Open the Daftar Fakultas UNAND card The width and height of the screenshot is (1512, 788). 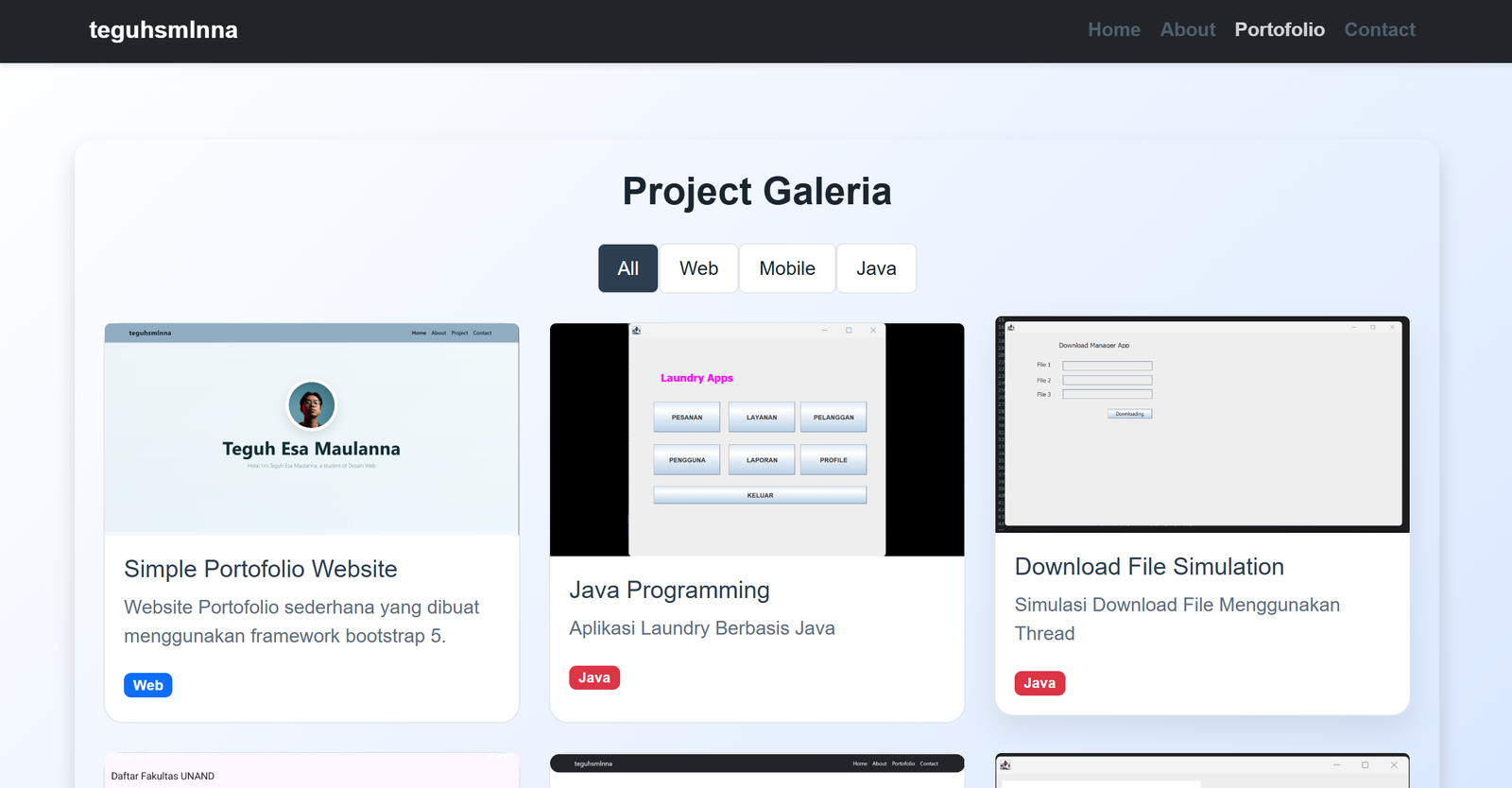[312, 772]
